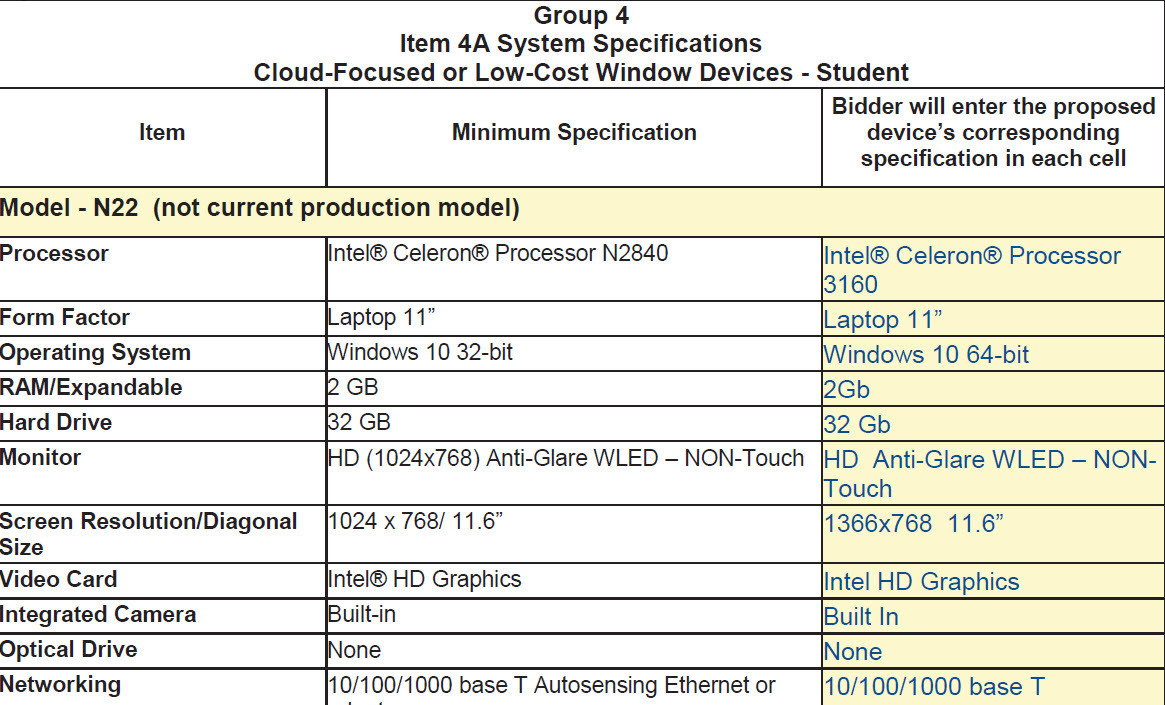Screen dimensions: 1165x705
Task: Click the 'Hard Drive' row label
Action: coord(56,422)
